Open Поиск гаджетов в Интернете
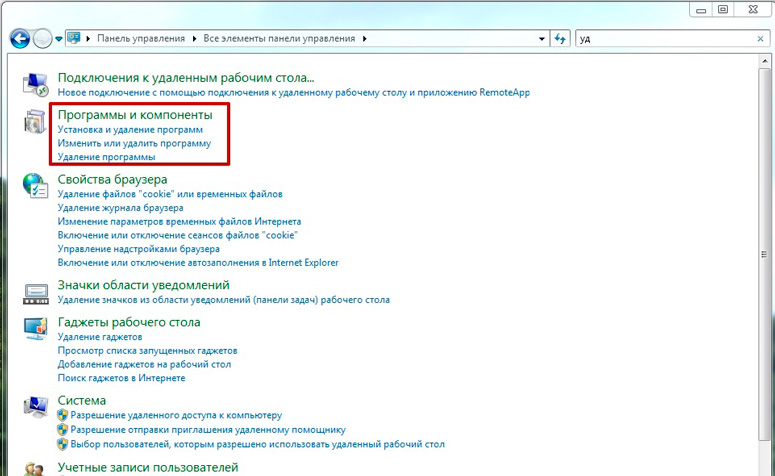This screenshot has width=775, height=476. pos(121,378)
